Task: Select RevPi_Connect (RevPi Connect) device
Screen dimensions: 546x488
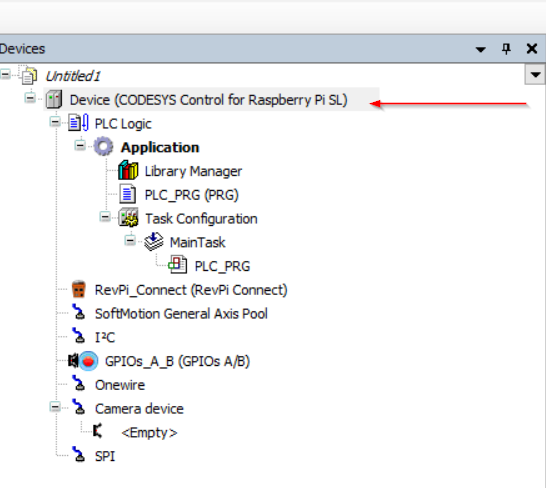Action: [191, 290]
